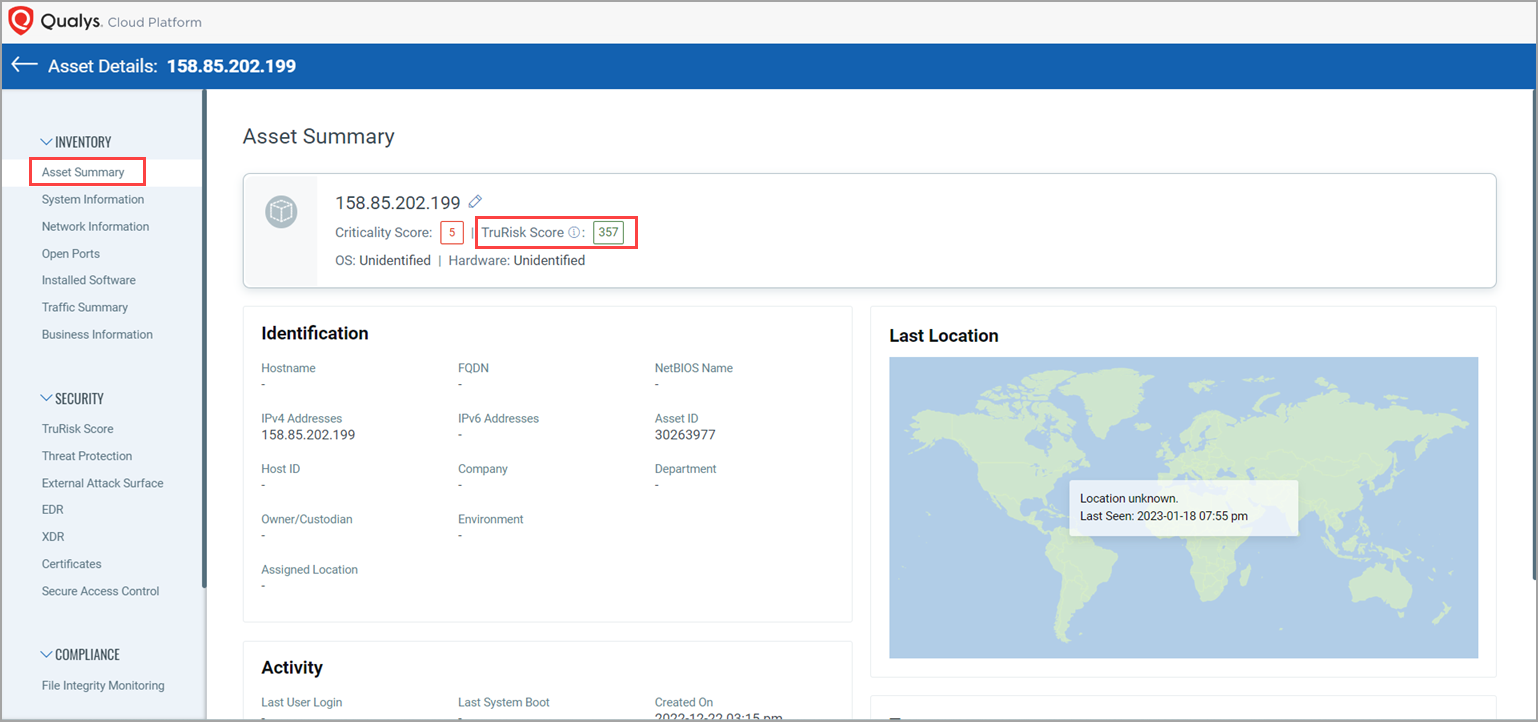The width and height of the screenshot is (1538, 722).
Task: Open the EDR section
Action: click(52, 510)
